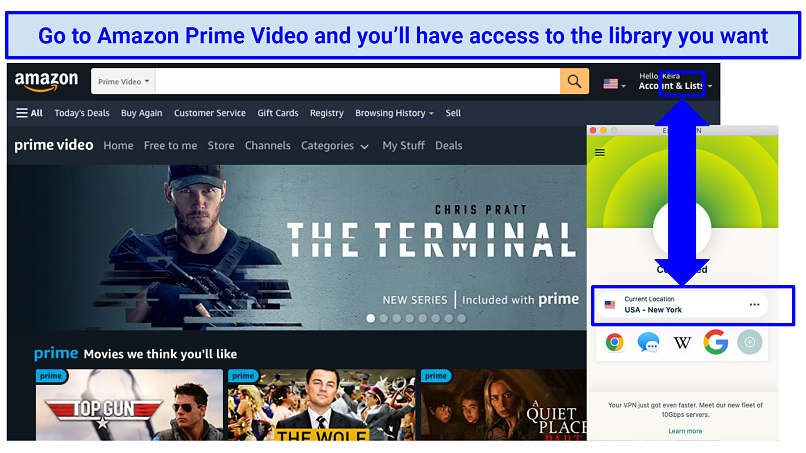This screenshot has width=806, height=453.
Task: Click the Amazon logo
Action: click(46, 81)
